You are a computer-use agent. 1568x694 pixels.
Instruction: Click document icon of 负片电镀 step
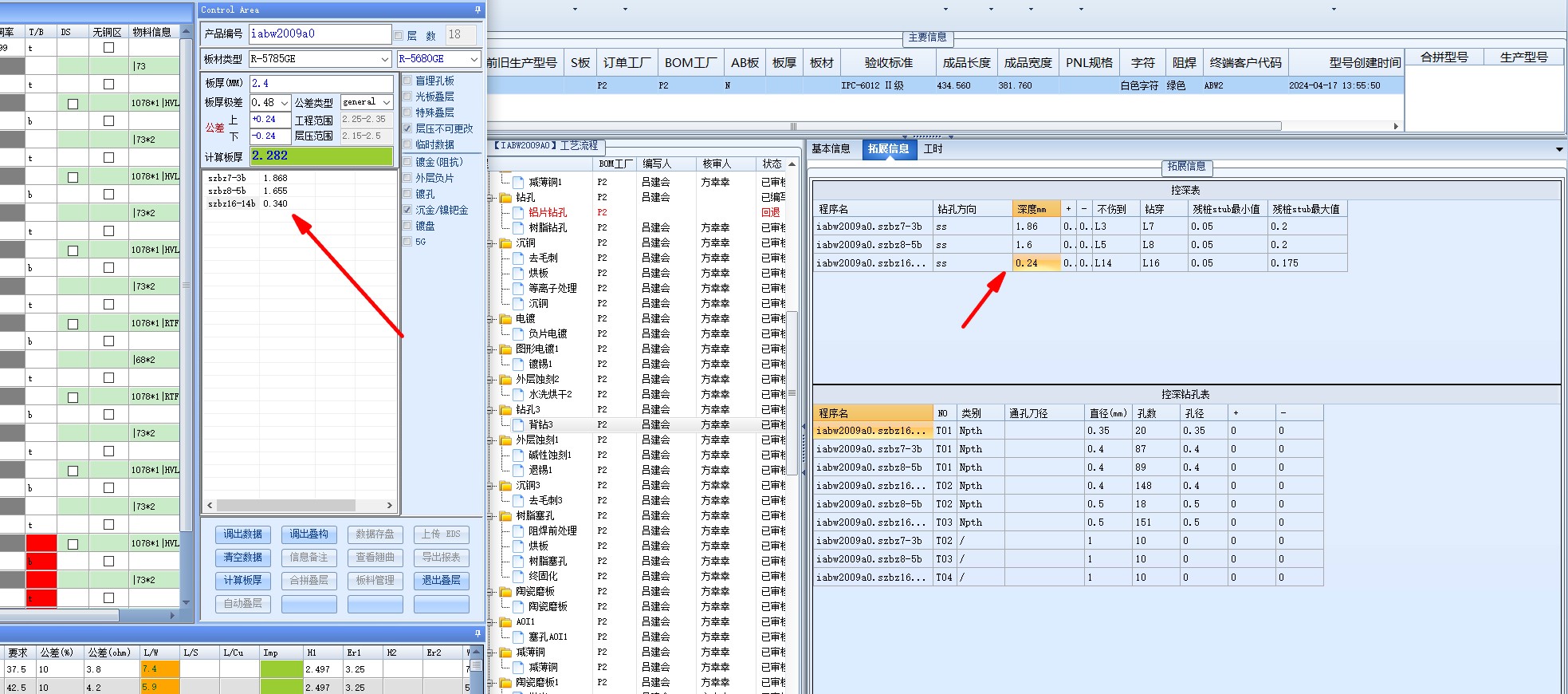(x=519, y=333)
